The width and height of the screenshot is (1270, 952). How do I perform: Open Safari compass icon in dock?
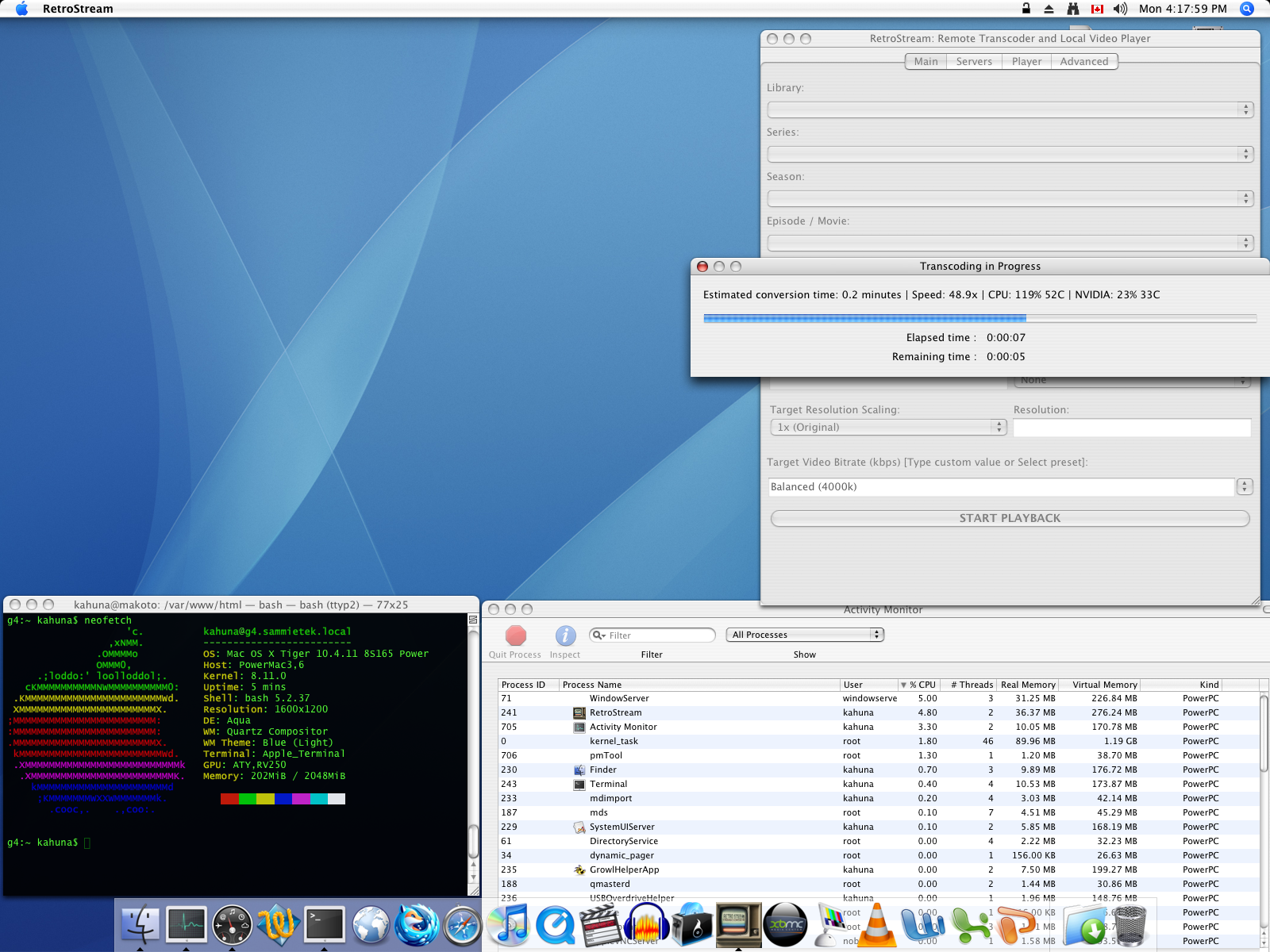click(462, 926)
